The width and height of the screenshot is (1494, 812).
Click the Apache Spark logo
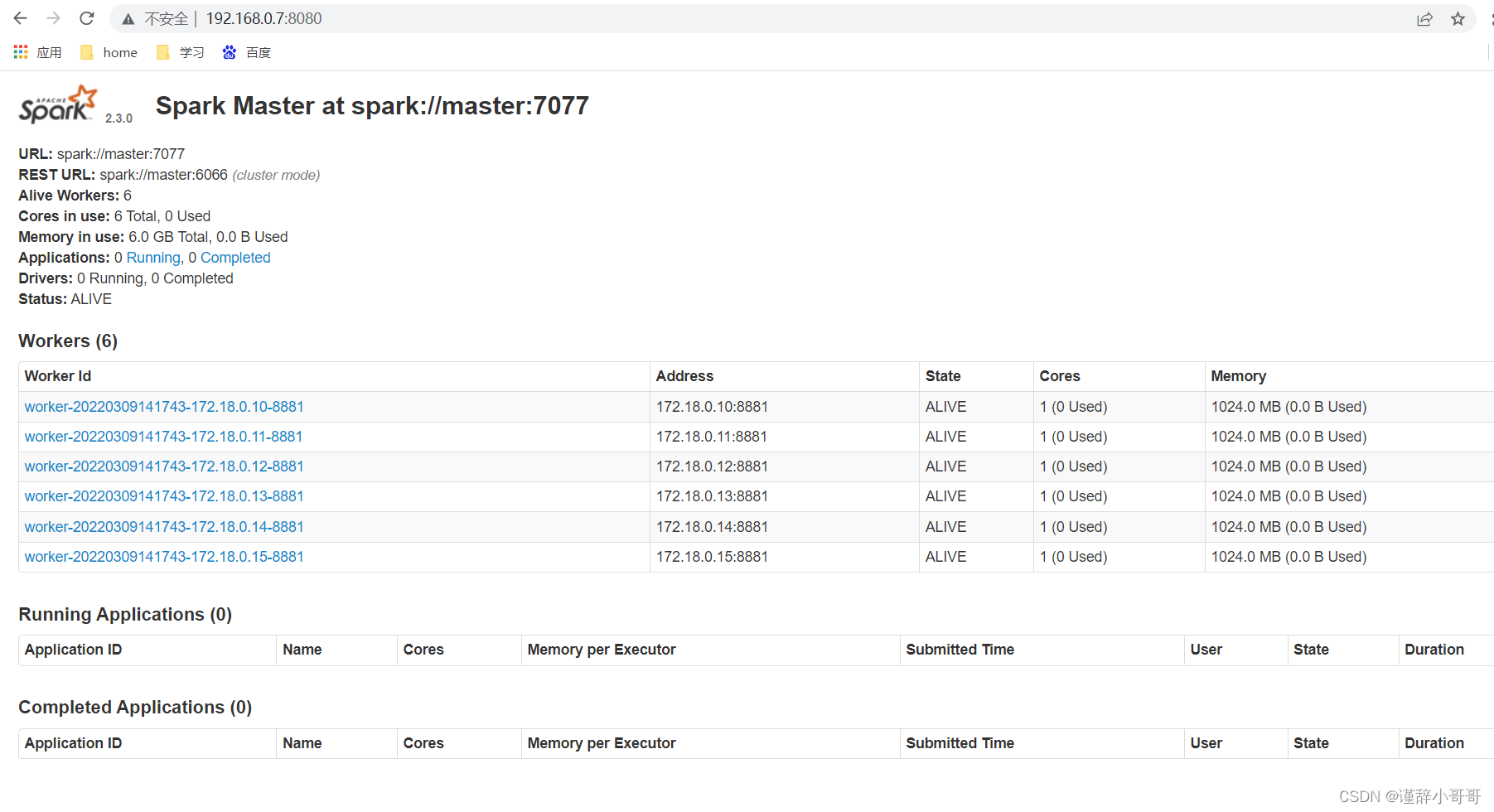[x=58, y=104]
